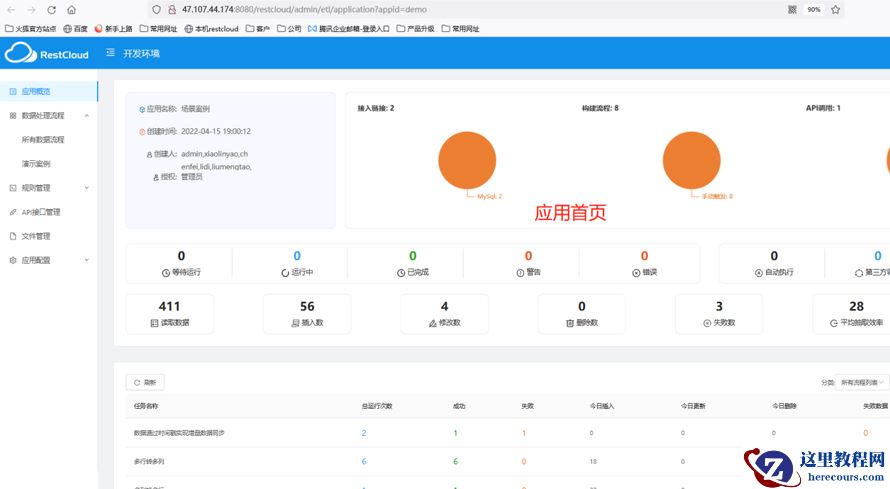Open API接口管理 in the sidebar

pyautogui.click(x=40, y=212)
